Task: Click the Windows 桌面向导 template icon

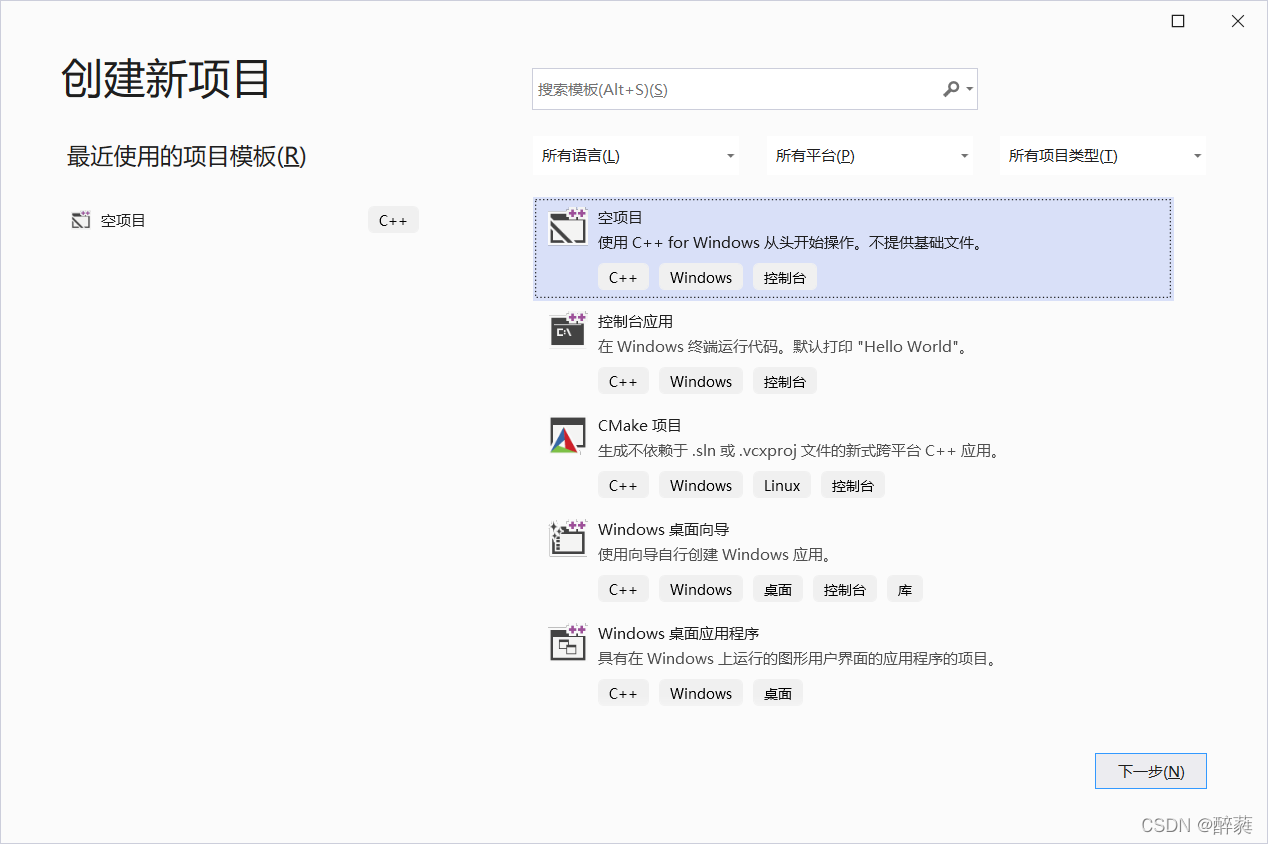Action: [x=568, y=539]
